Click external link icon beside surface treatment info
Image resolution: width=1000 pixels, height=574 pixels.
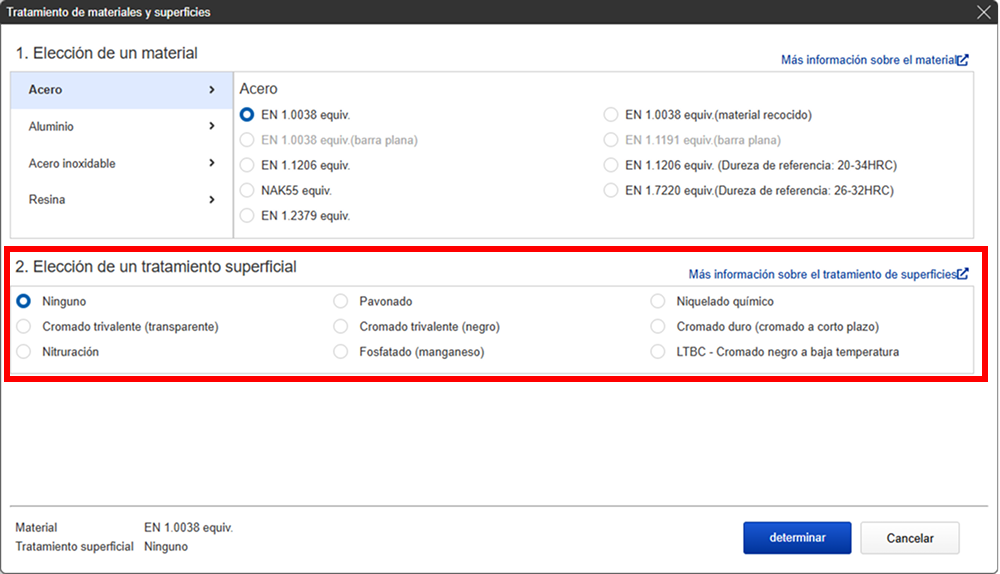(x=963, y=274)
